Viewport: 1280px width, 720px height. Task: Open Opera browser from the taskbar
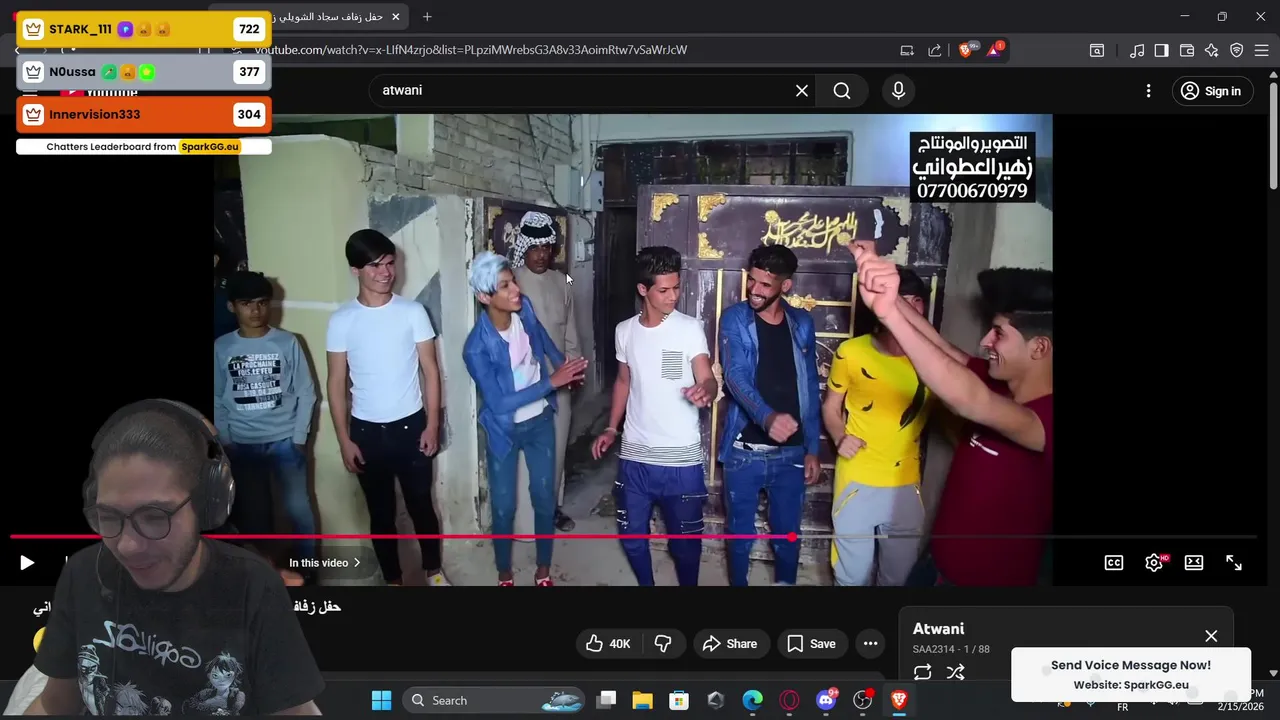click(x=789, y=700)
